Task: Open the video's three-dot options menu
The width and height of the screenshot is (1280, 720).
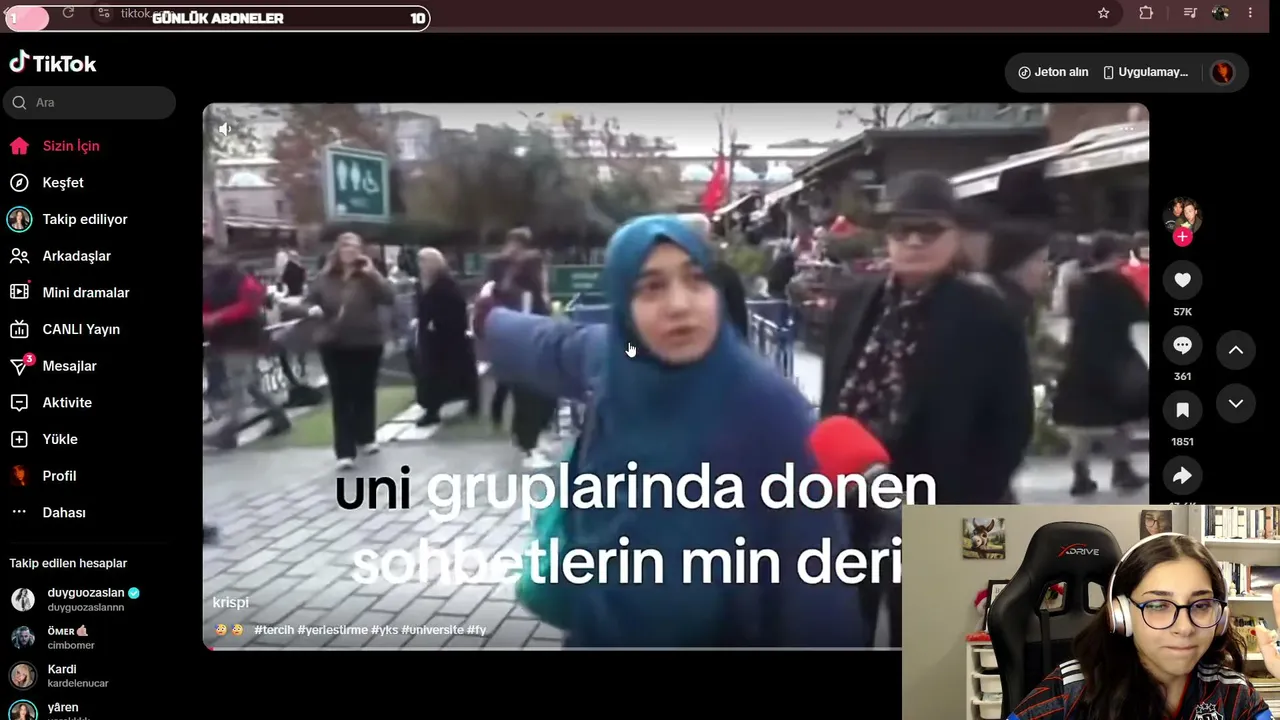Action: (1126, 128)
